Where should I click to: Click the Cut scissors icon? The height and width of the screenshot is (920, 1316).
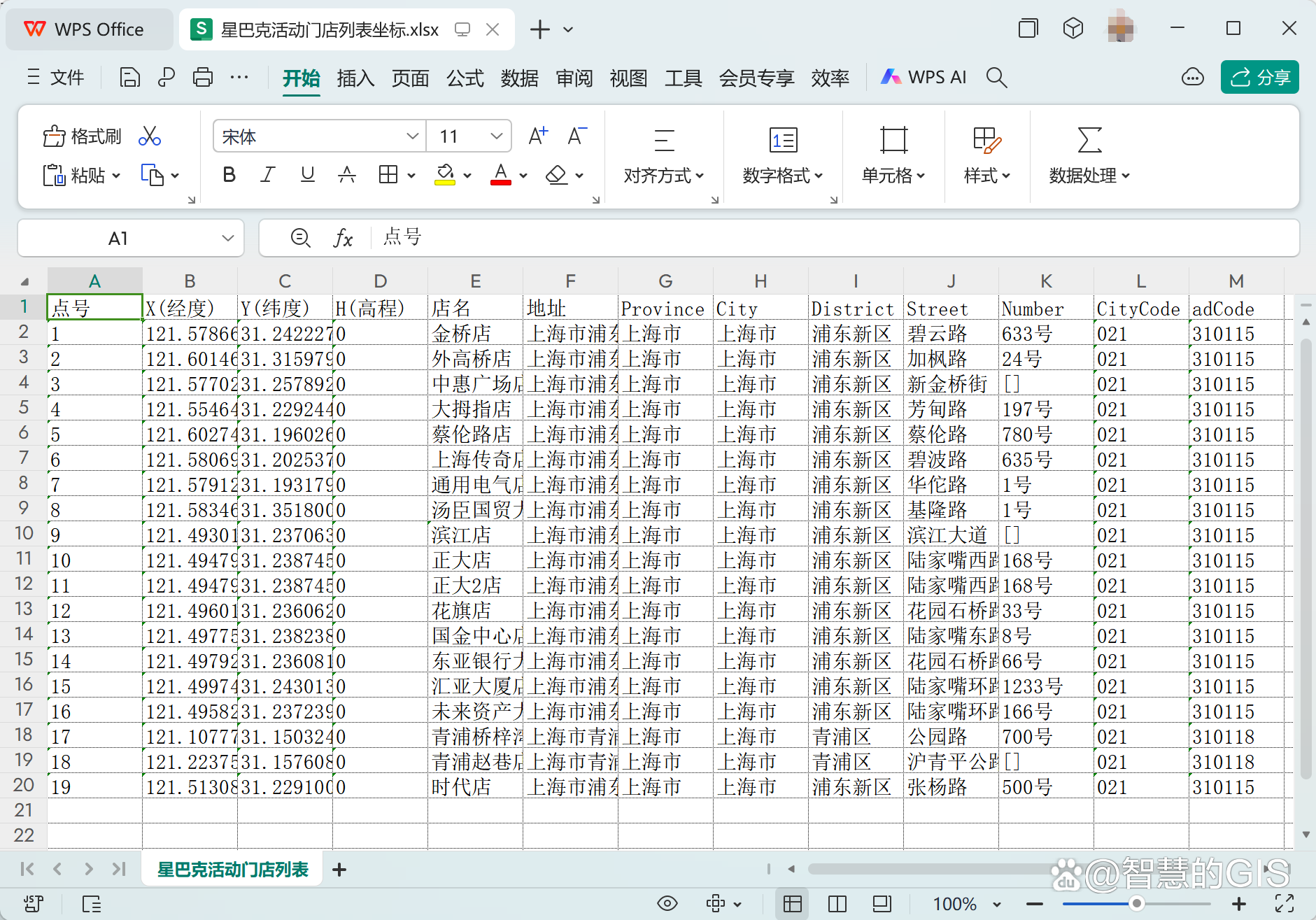point(150,136)
